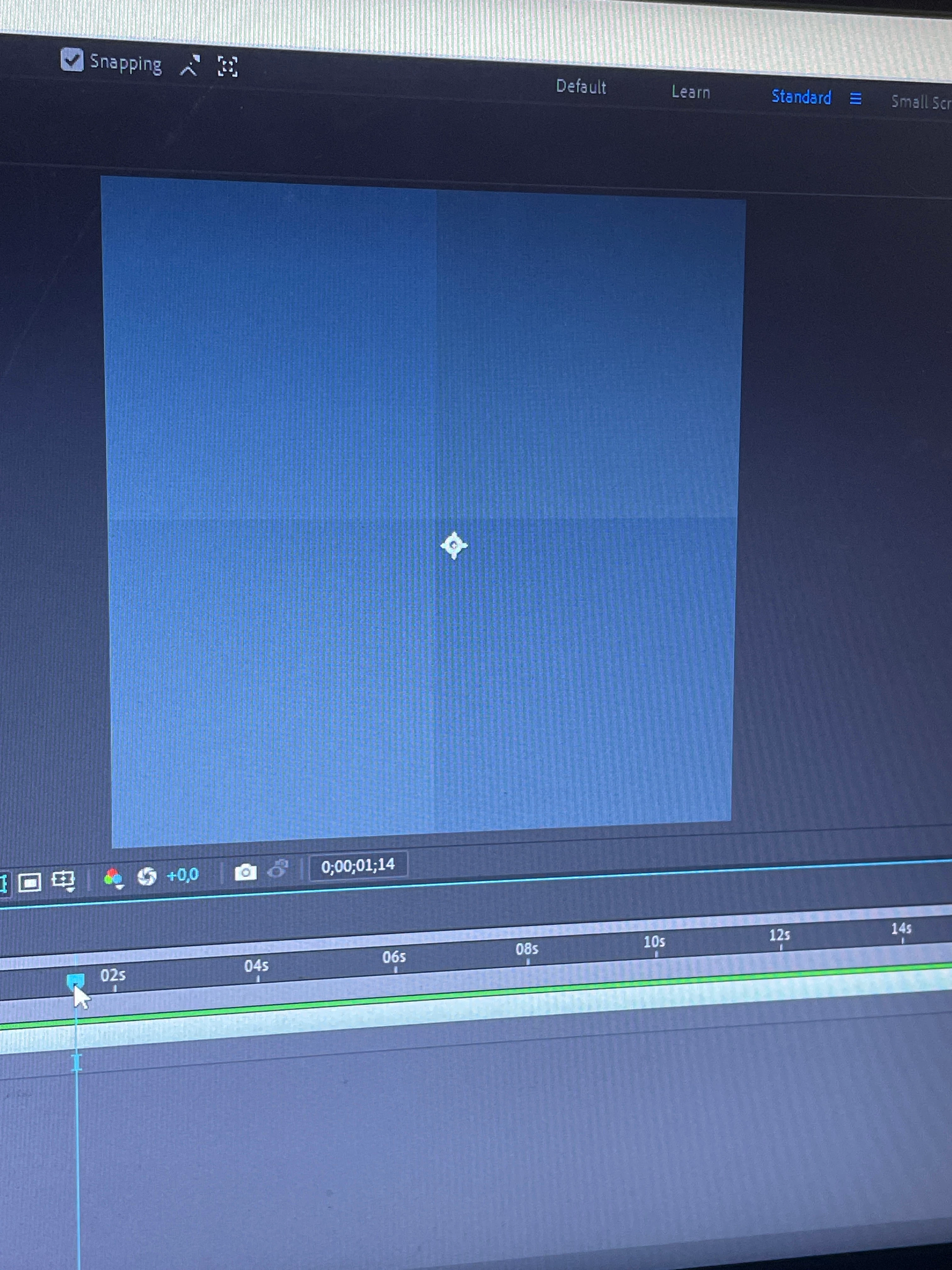Screen dimensions: 952x1270
Task: Take a snapshot with camera icon
Action: tap(246, 872)
